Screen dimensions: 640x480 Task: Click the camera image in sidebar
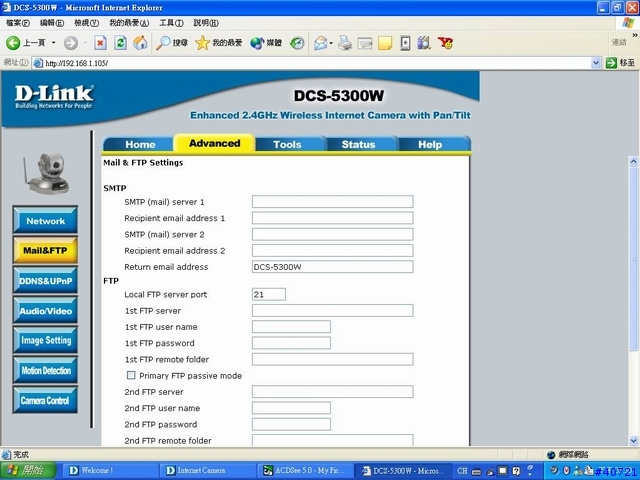point(46,173)
